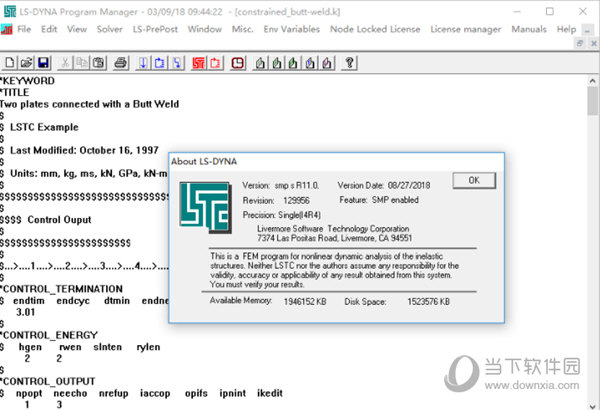Click Revision number 129956 in dialog
600x410 pixels.
coord(297,201)
